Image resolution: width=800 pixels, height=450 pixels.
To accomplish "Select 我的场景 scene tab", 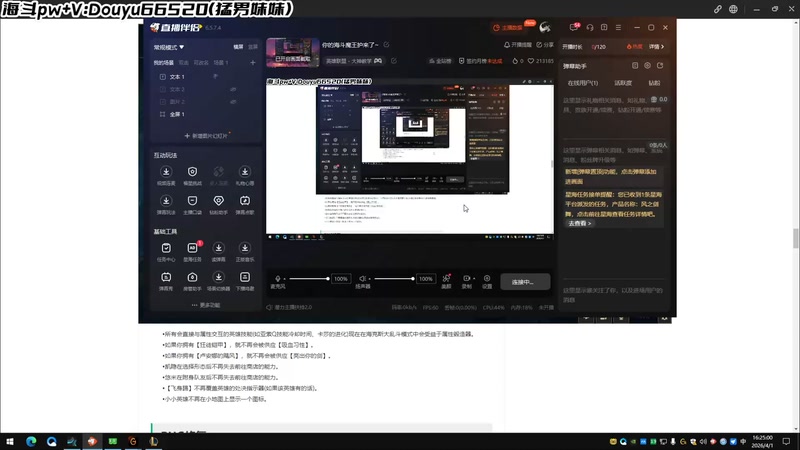I will coord(164,63).
